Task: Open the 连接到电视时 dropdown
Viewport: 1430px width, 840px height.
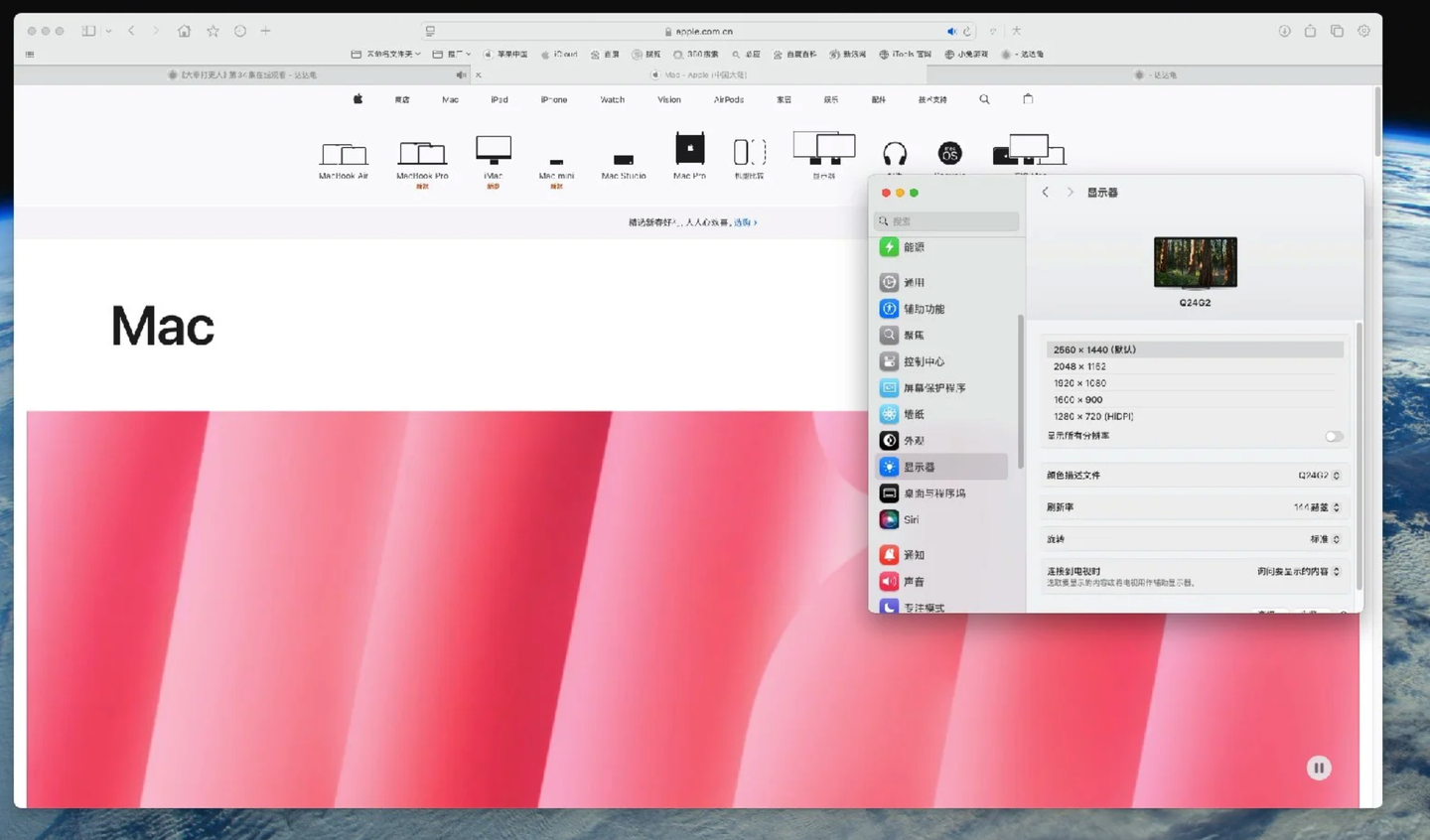Action: (1299, 572)
